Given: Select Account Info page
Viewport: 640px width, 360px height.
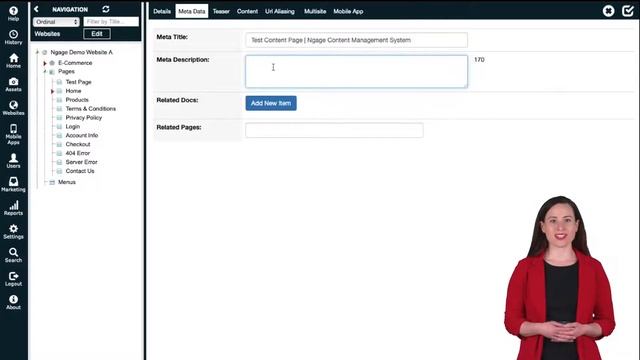Looking at the screenshot, I should click(82, 136).
